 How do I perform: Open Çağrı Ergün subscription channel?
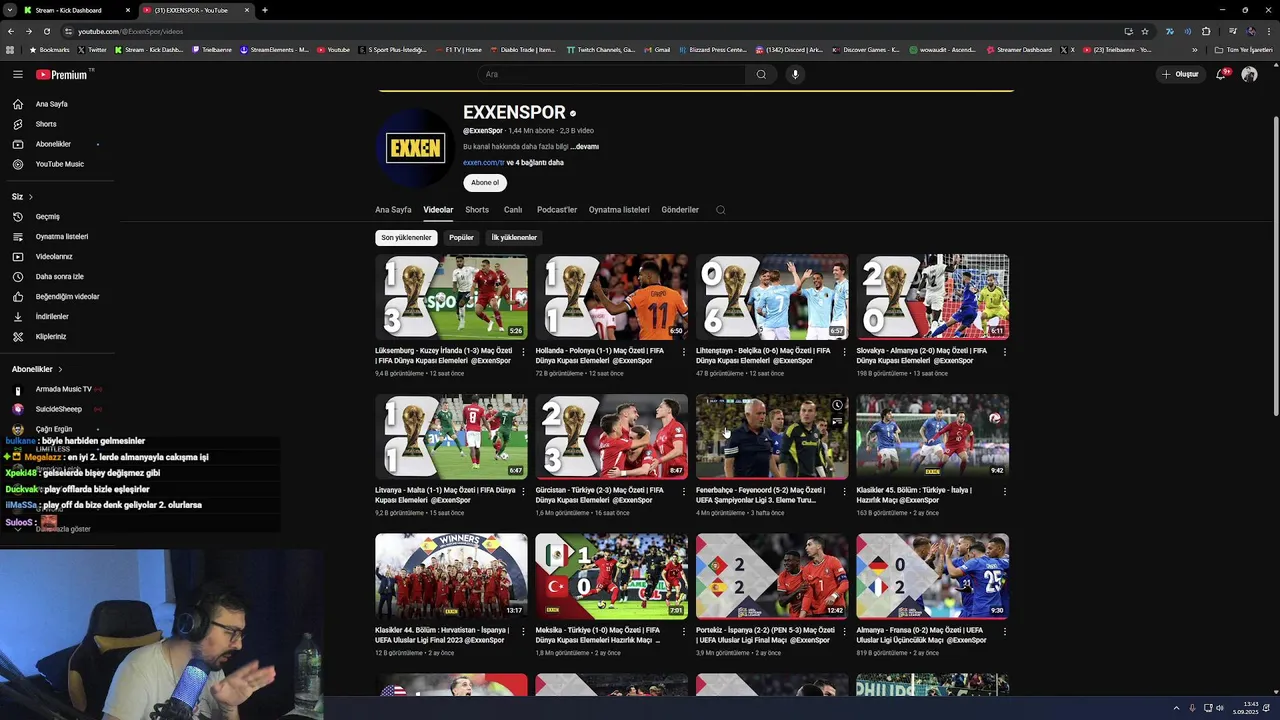tap(56, 429)
